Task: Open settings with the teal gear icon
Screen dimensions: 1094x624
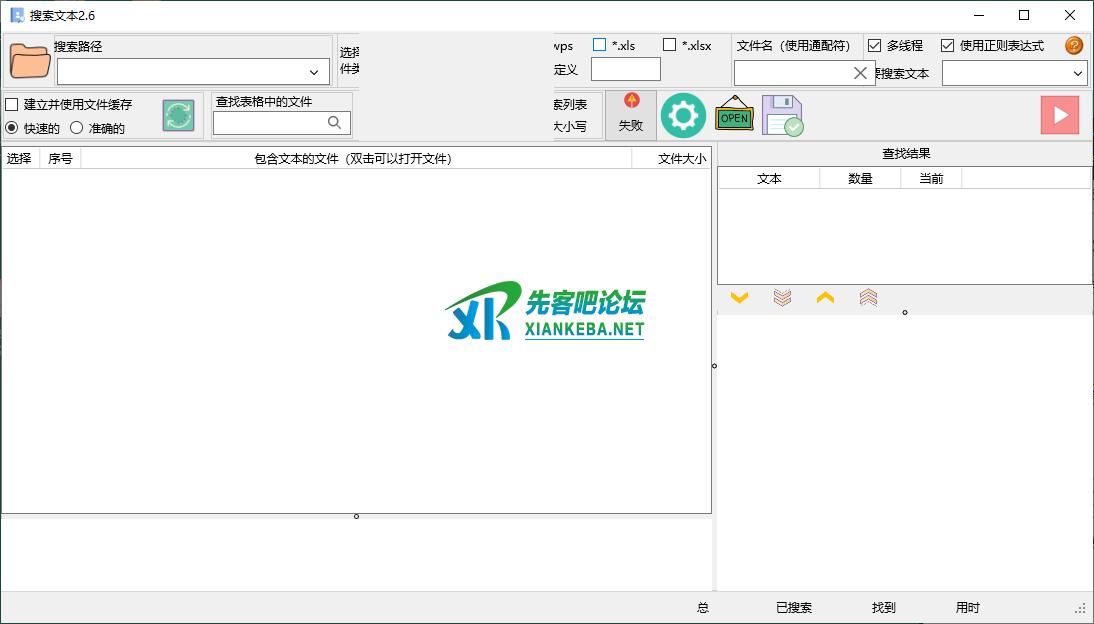Action: [683, 116]
